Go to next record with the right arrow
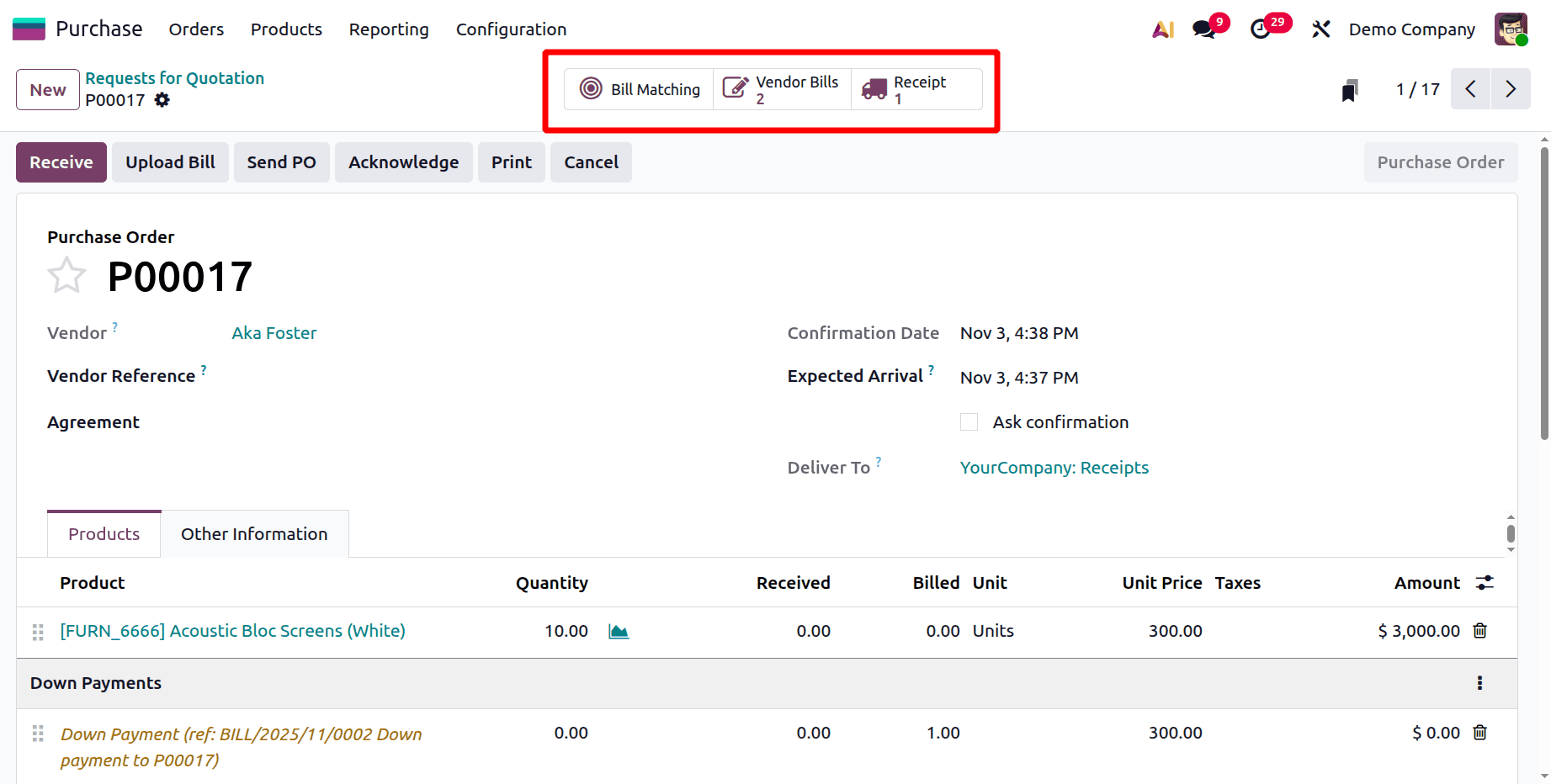The width and height of the screenshot is (1551, 784). point(1511,89)
